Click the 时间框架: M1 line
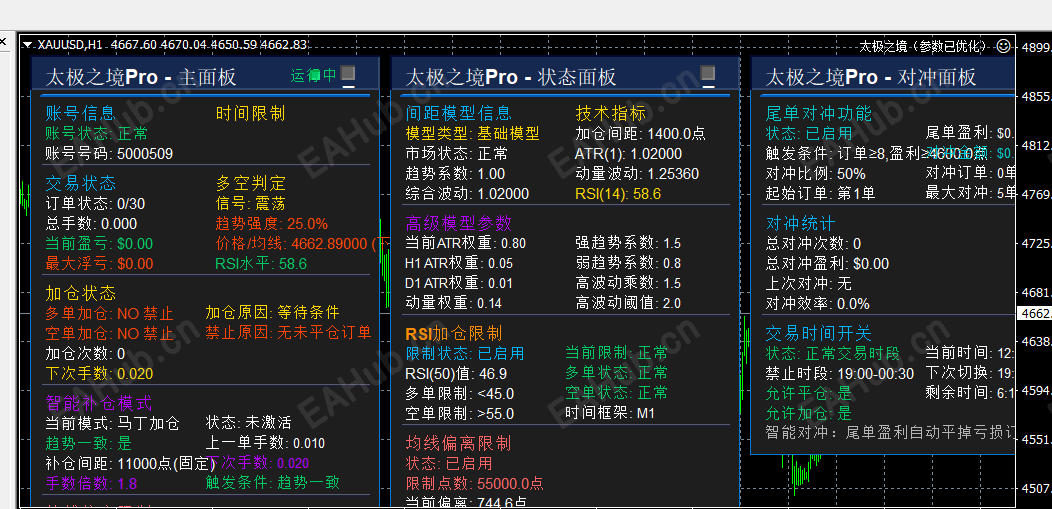Viewport: 1052px width, 509px height. [x=610, y=412]
